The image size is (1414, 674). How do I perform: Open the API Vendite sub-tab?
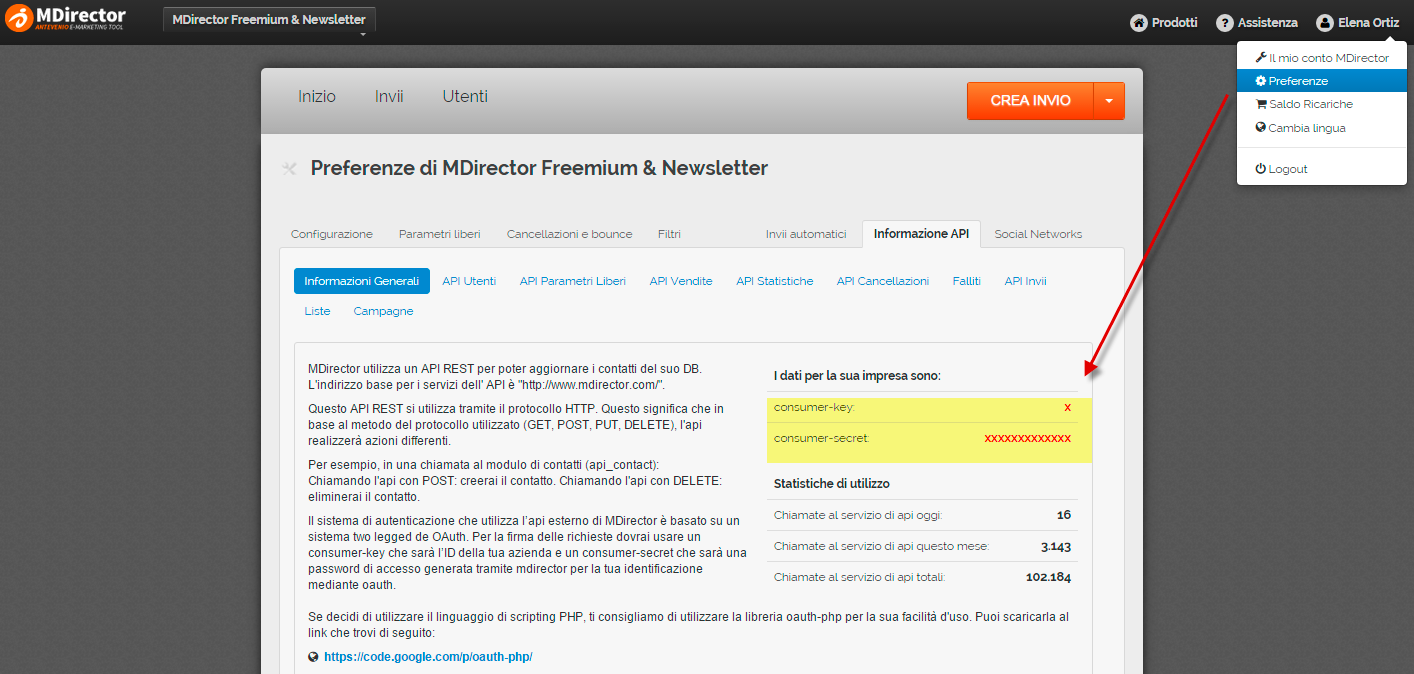pyautogui.click(x=681, y=281)
